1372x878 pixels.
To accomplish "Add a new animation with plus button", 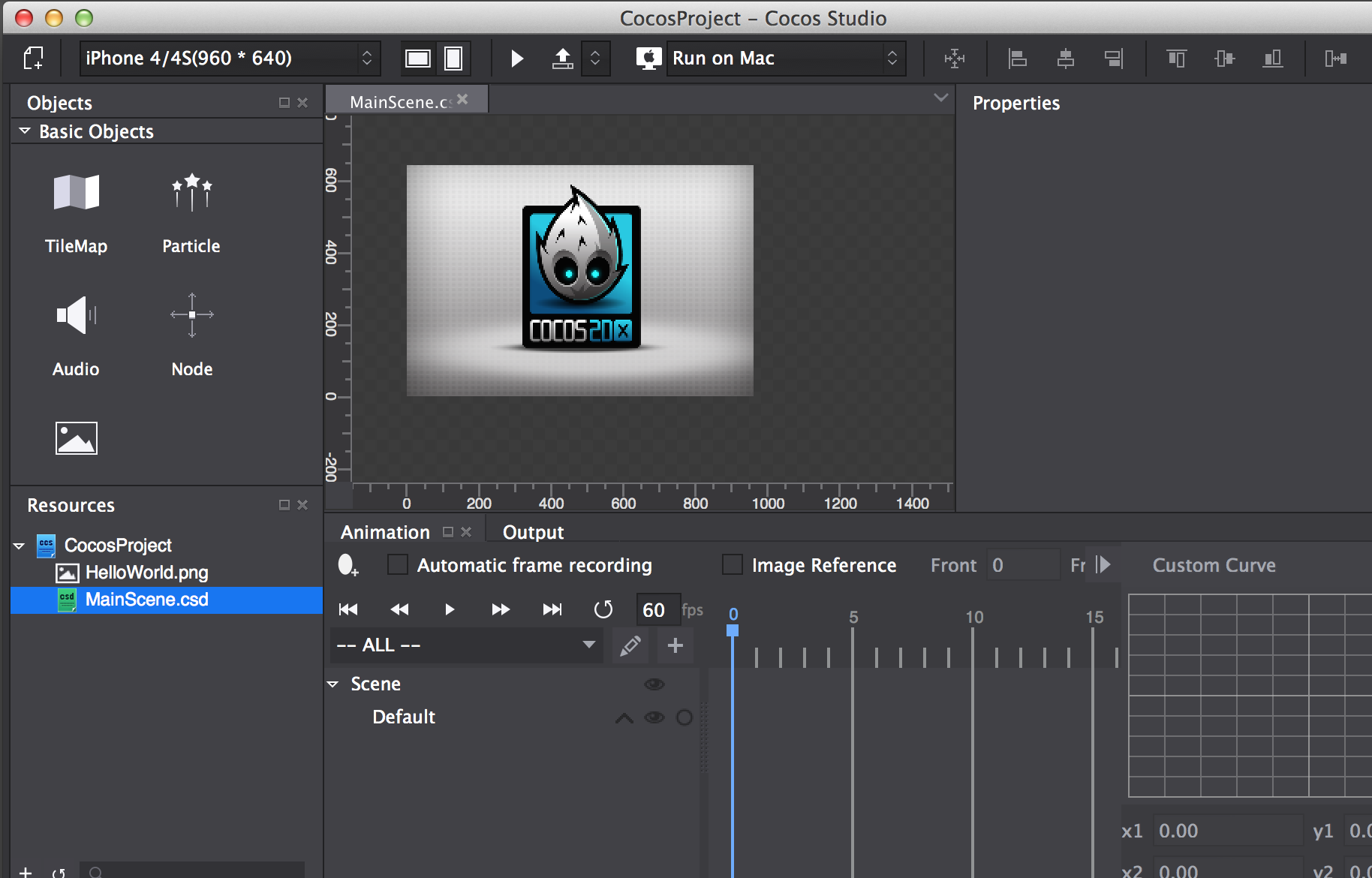I will tap(675, 645).
